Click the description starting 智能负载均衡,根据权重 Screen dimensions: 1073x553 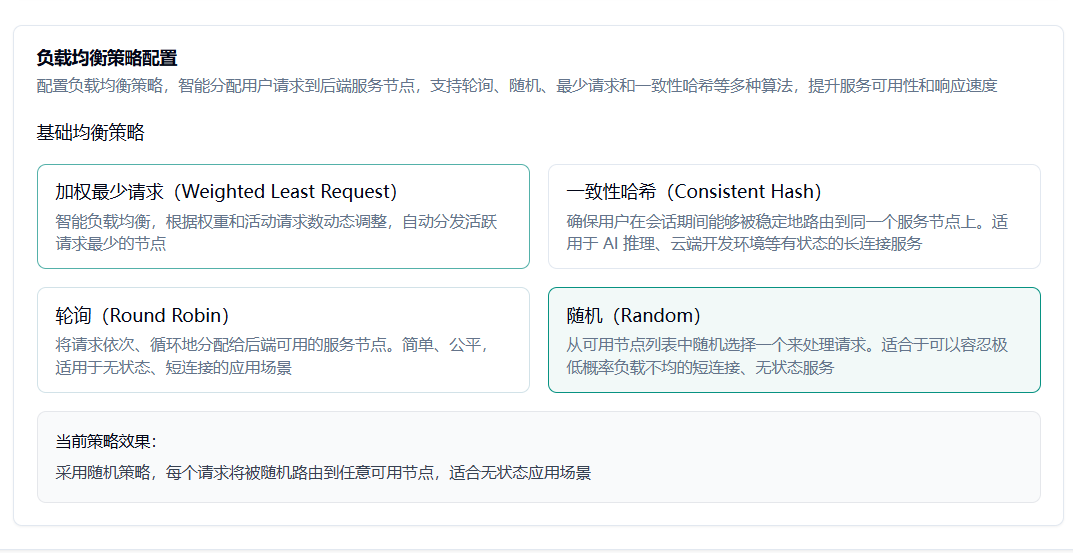276,222
